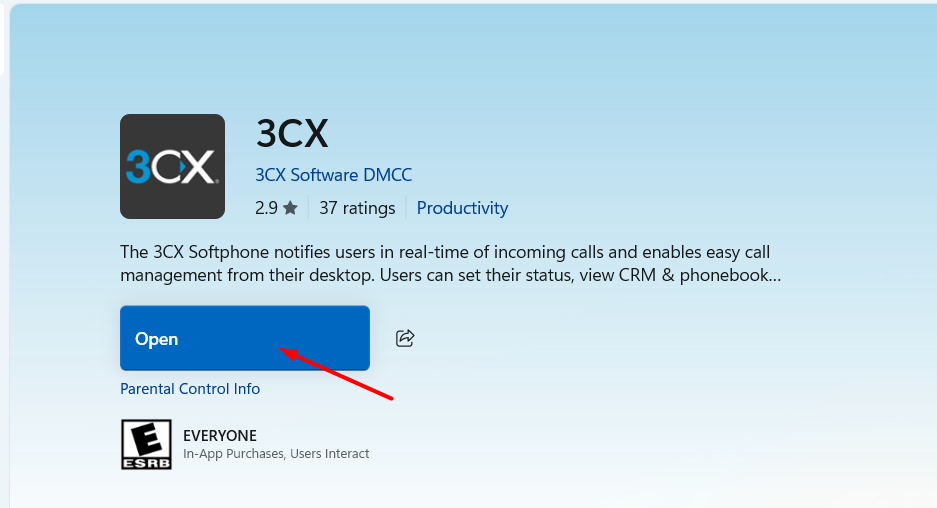Click the In-App Purchases descriptor text
The image size is (937, 508).
click(x=230, y=454)
